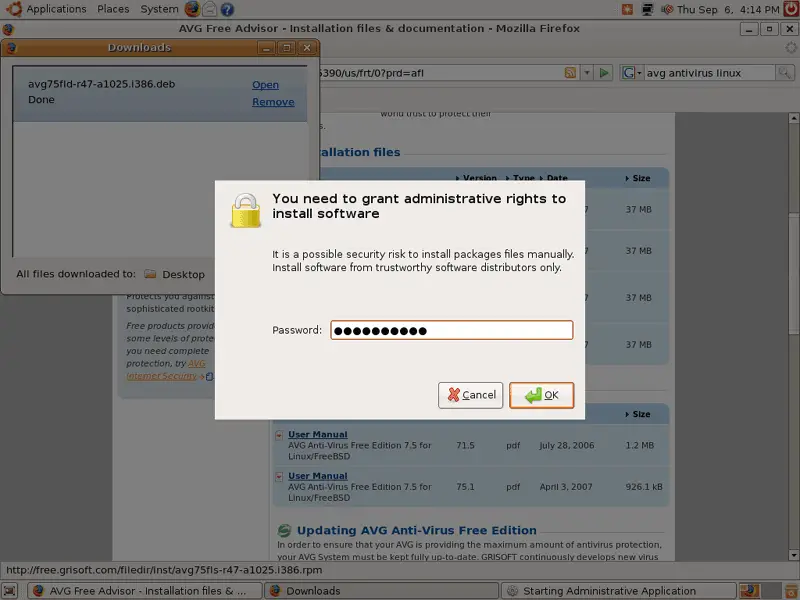Open the first User Manual link, version 71.5
The height and width of the screenshot is (600, 800).
tap(317, 434)
